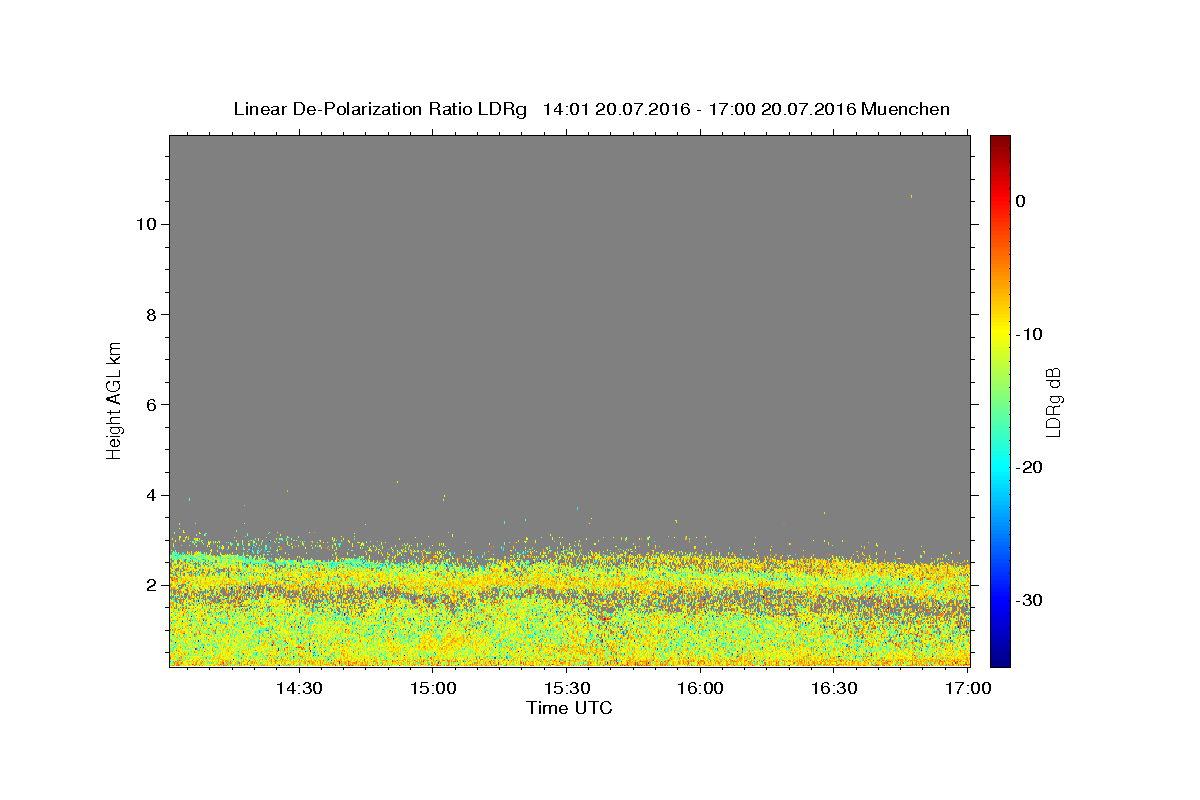The width and height of the screenshot is (1200, 800).
Task: Click the dark blue bottom of colorbar
Action: pos(1000,660)
